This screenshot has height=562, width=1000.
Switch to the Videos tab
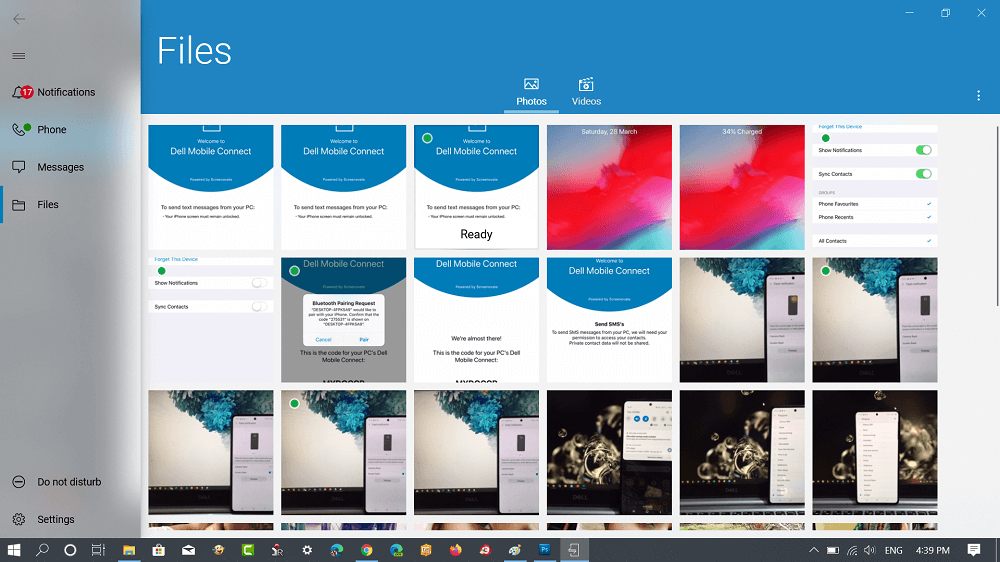tap(586, 92)
